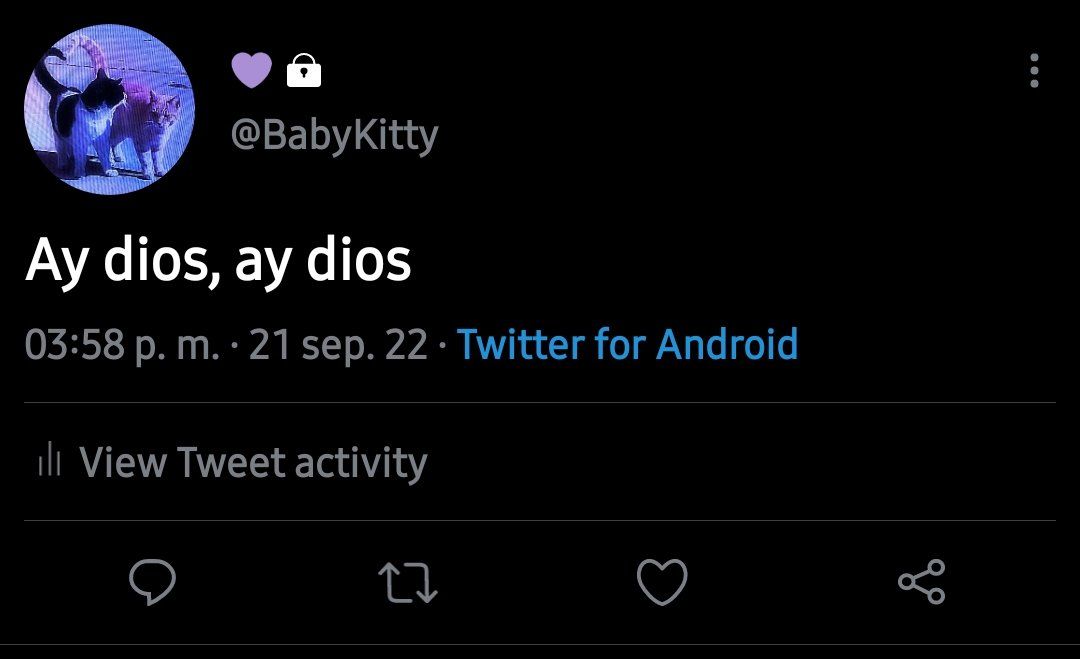
Task: Click the word Android in the source label
Action: coord(727,344)
